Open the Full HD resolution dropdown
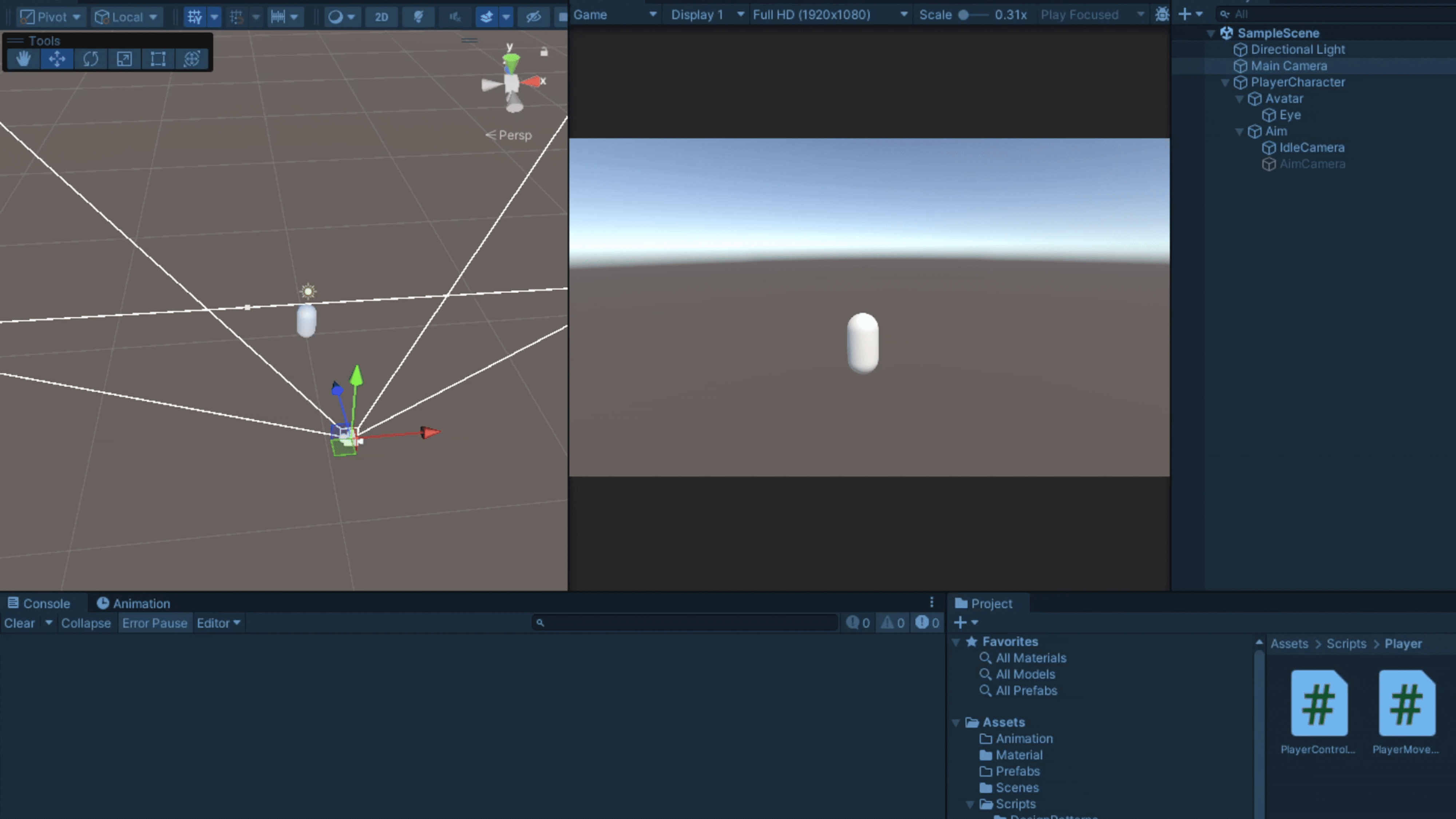The height and width of the screenshot is (819, 1456). point(830,15)
